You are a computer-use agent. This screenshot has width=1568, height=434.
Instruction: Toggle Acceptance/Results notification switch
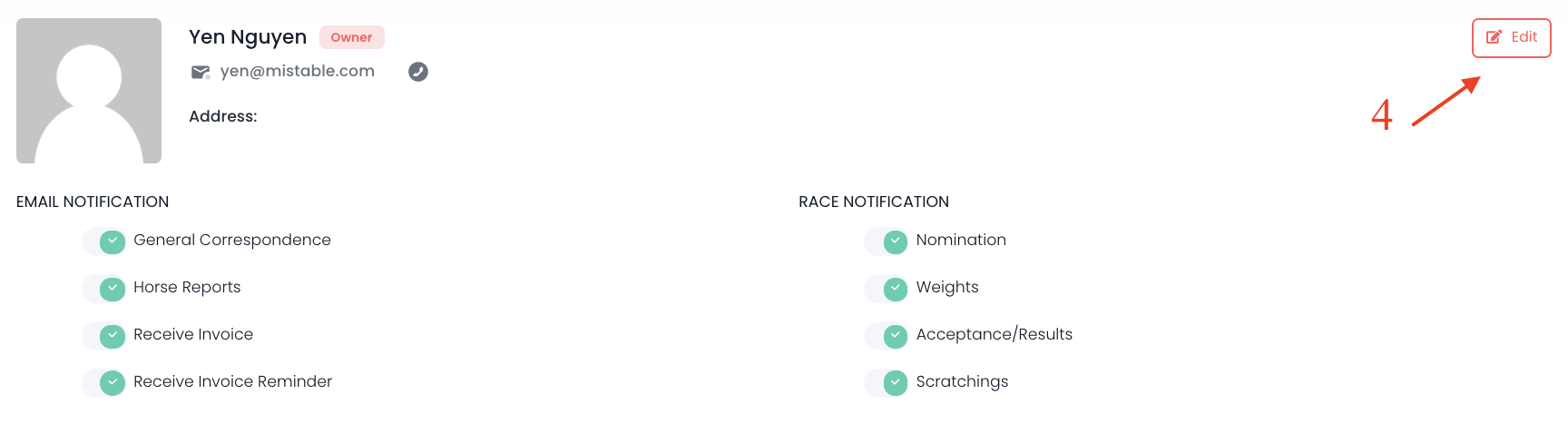[887, 336]
